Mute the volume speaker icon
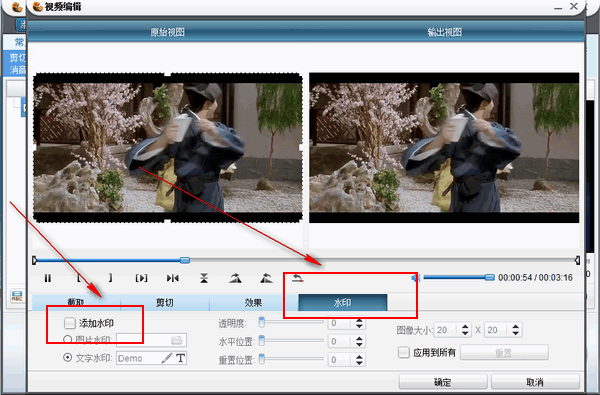 (415, 277)
